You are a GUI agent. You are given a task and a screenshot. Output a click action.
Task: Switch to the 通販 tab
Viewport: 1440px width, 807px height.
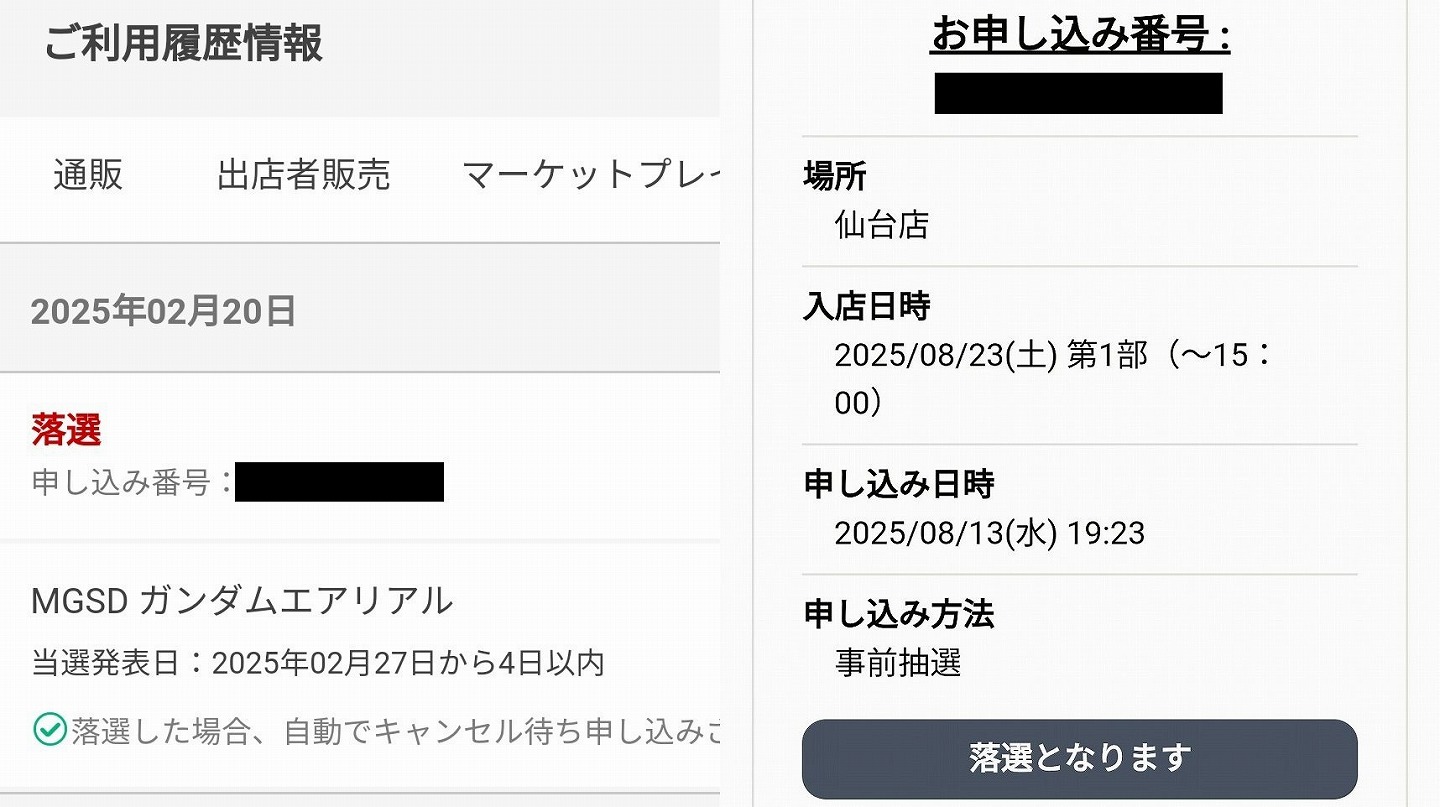coord(88,175)
